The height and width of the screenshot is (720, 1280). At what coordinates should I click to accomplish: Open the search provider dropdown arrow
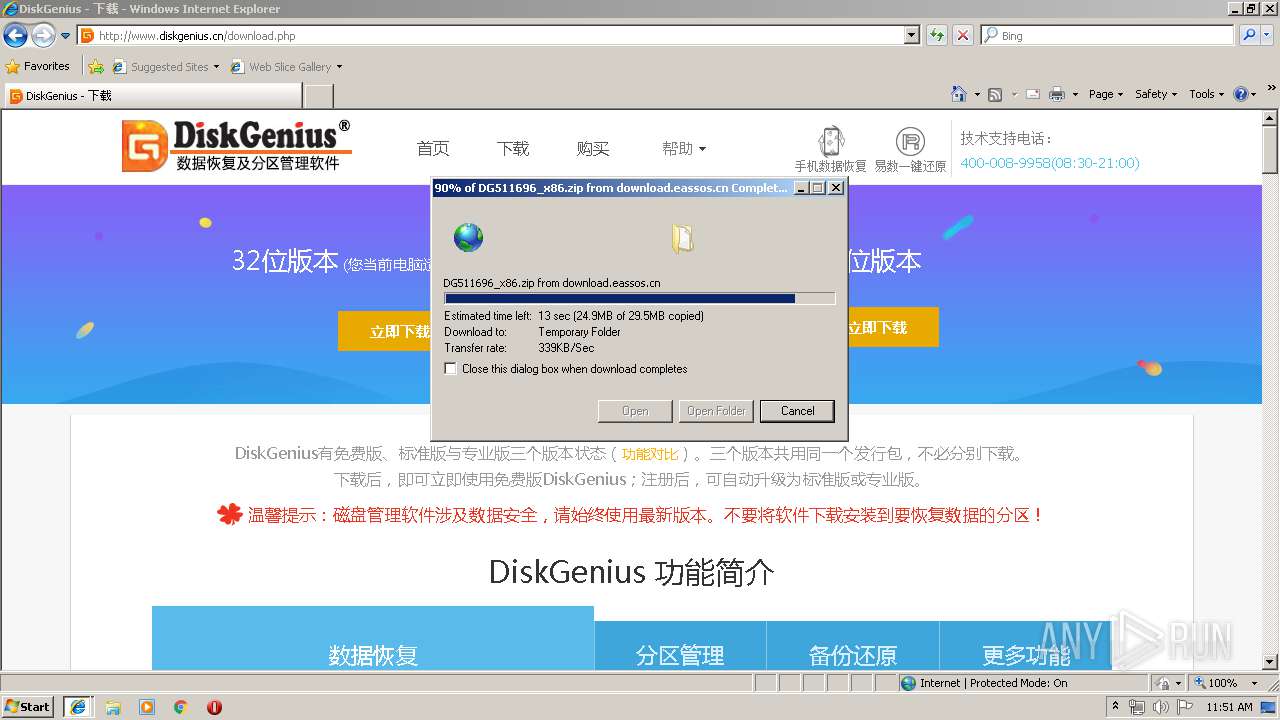1266,35
